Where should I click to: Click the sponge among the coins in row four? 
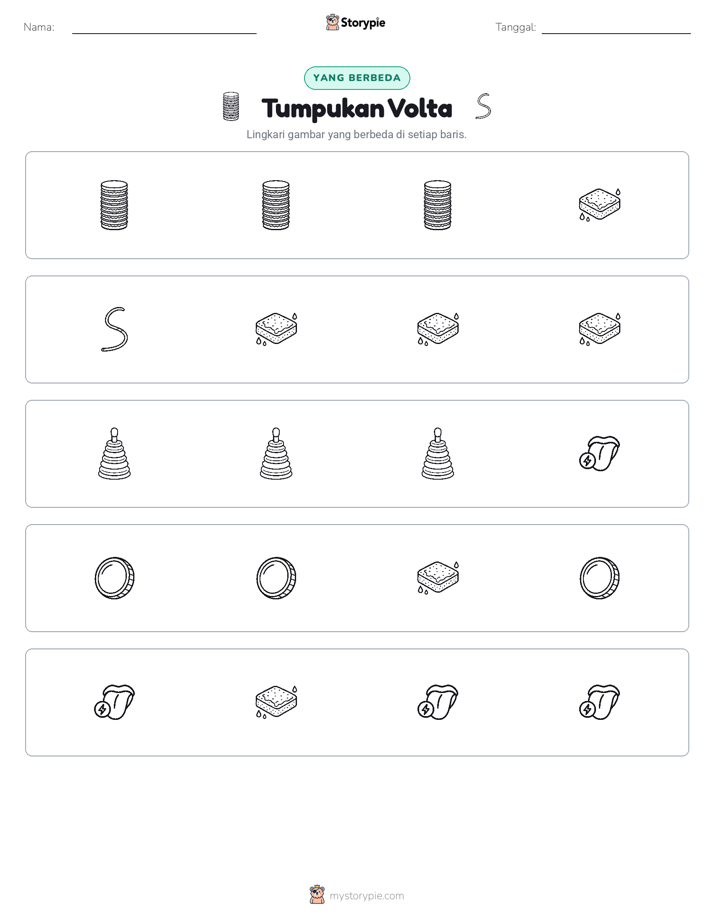[x=438, y=578]
